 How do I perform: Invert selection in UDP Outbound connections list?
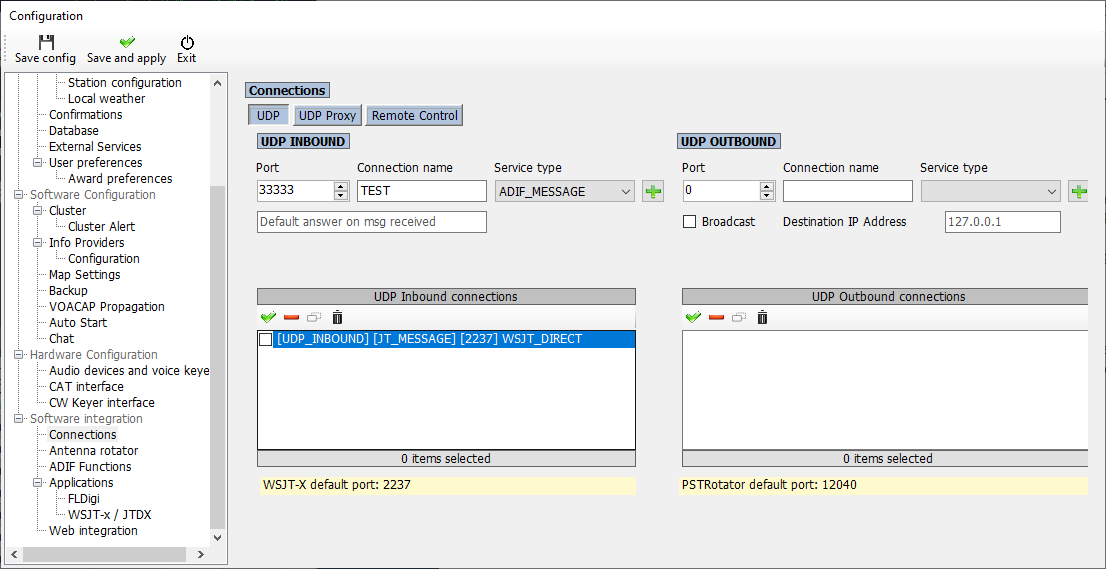[x=739, y=317]
